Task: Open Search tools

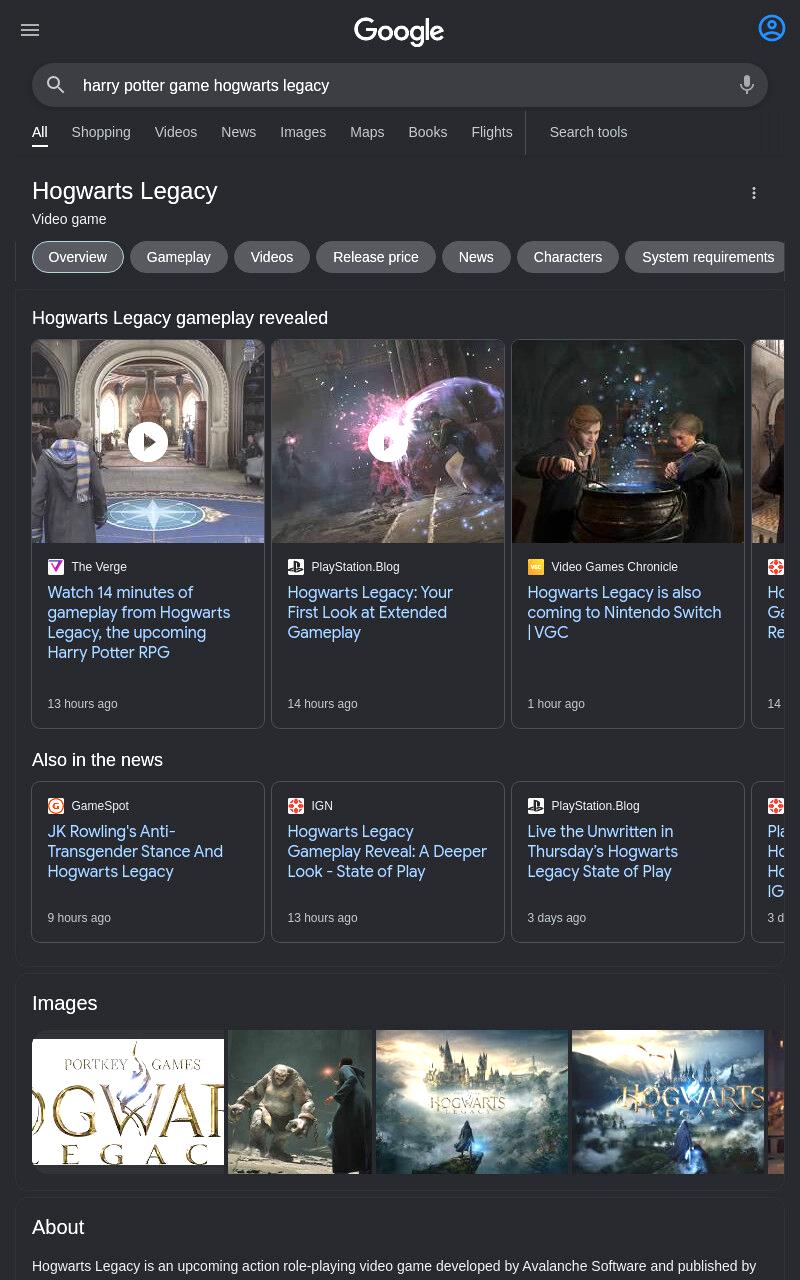Action: point(588,132)
